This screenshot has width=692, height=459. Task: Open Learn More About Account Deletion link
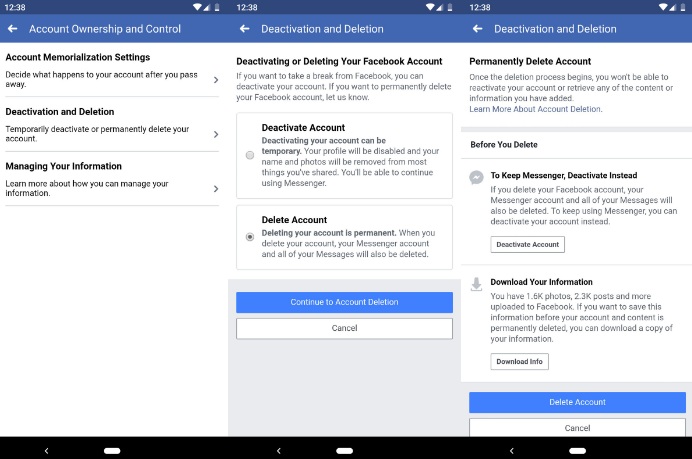pyautogui.click(x=535, y=109)
